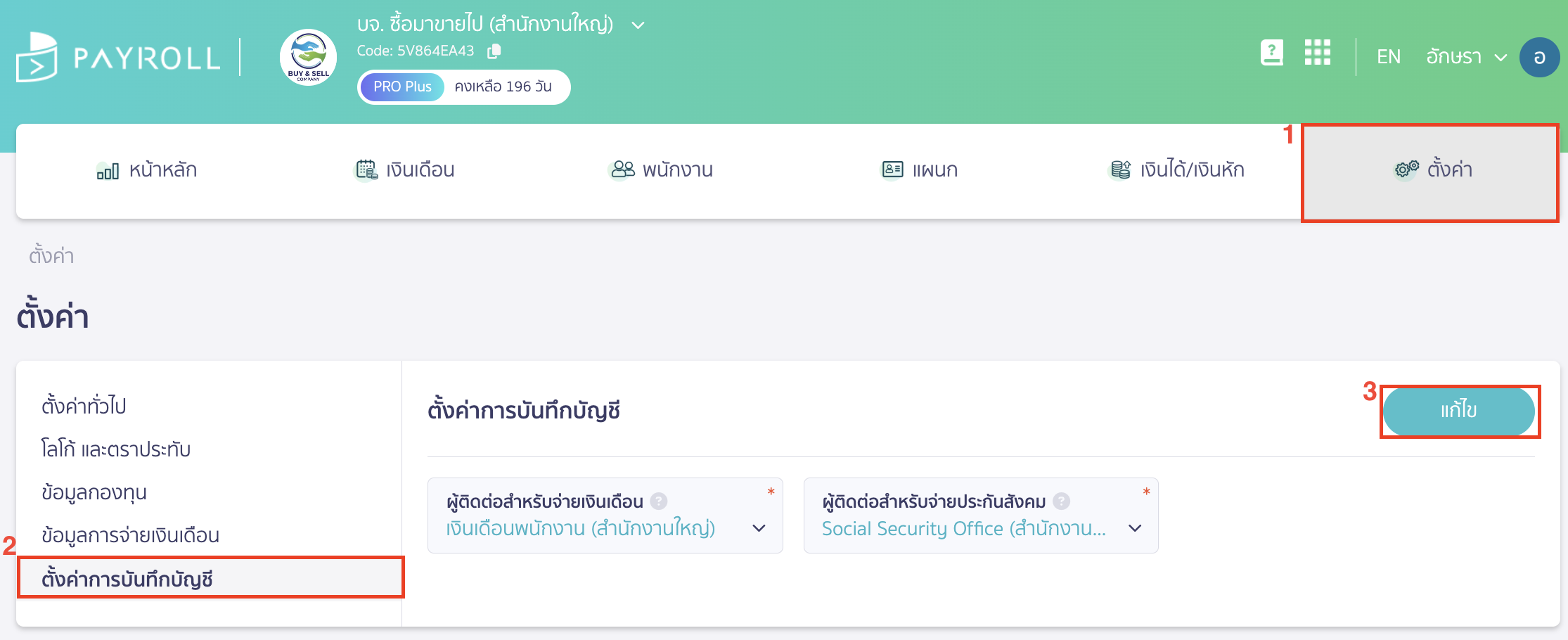
Task: Click the tooltip icon near ผู้ติดต่อสำหรับจ่ายประกันสังคม
Action: (x=1061, y=501)
